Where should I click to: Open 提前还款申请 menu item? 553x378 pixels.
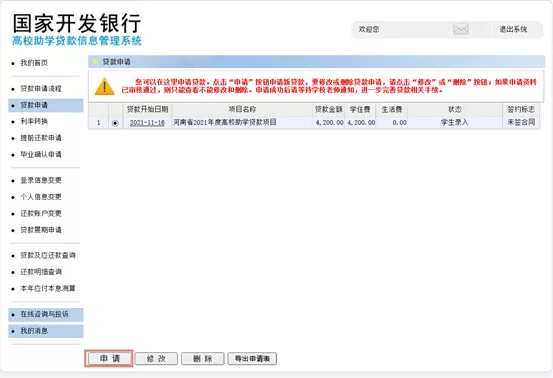[x=41, y=138]
